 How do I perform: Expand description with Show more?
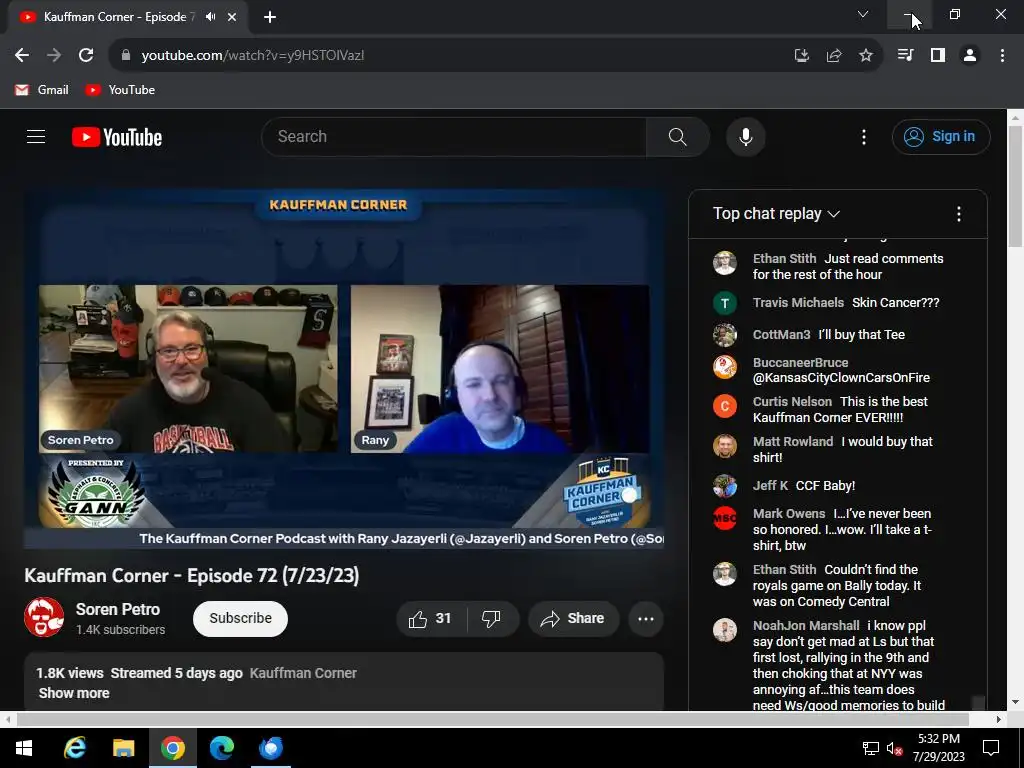pos(74,693)
